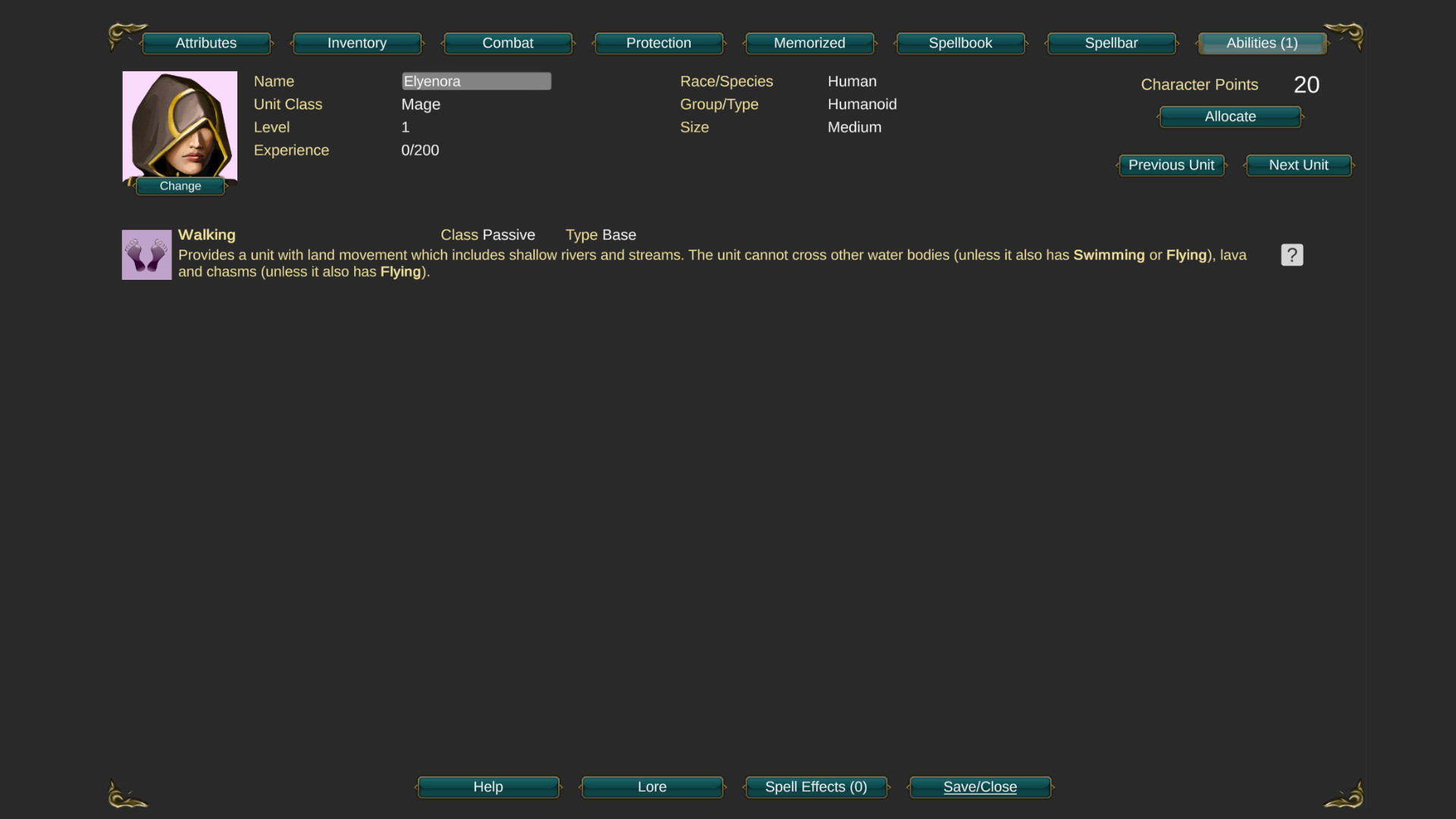Viewport: 1456px width, 819px height.
Task: Open Spell Effects (0)
Action: click(816, 787)
